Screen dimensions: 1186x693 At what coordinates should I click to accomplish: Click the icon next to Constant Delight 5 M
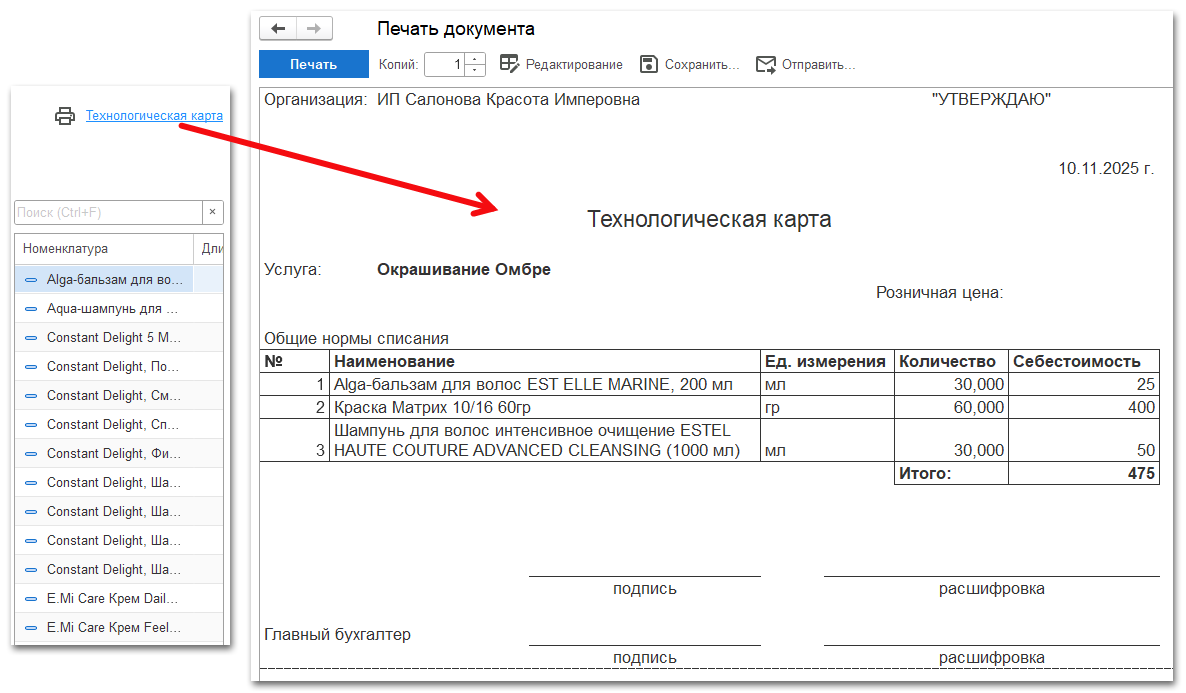pyautogui.click(x=31, y=338)
